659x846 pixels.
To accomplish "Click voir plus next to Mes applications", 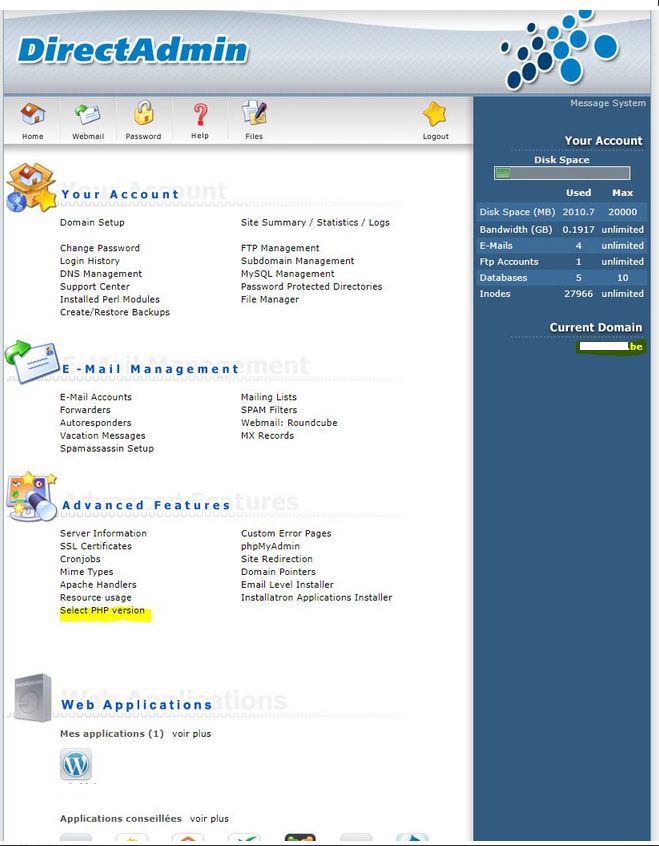I will (x=192, y=734).
